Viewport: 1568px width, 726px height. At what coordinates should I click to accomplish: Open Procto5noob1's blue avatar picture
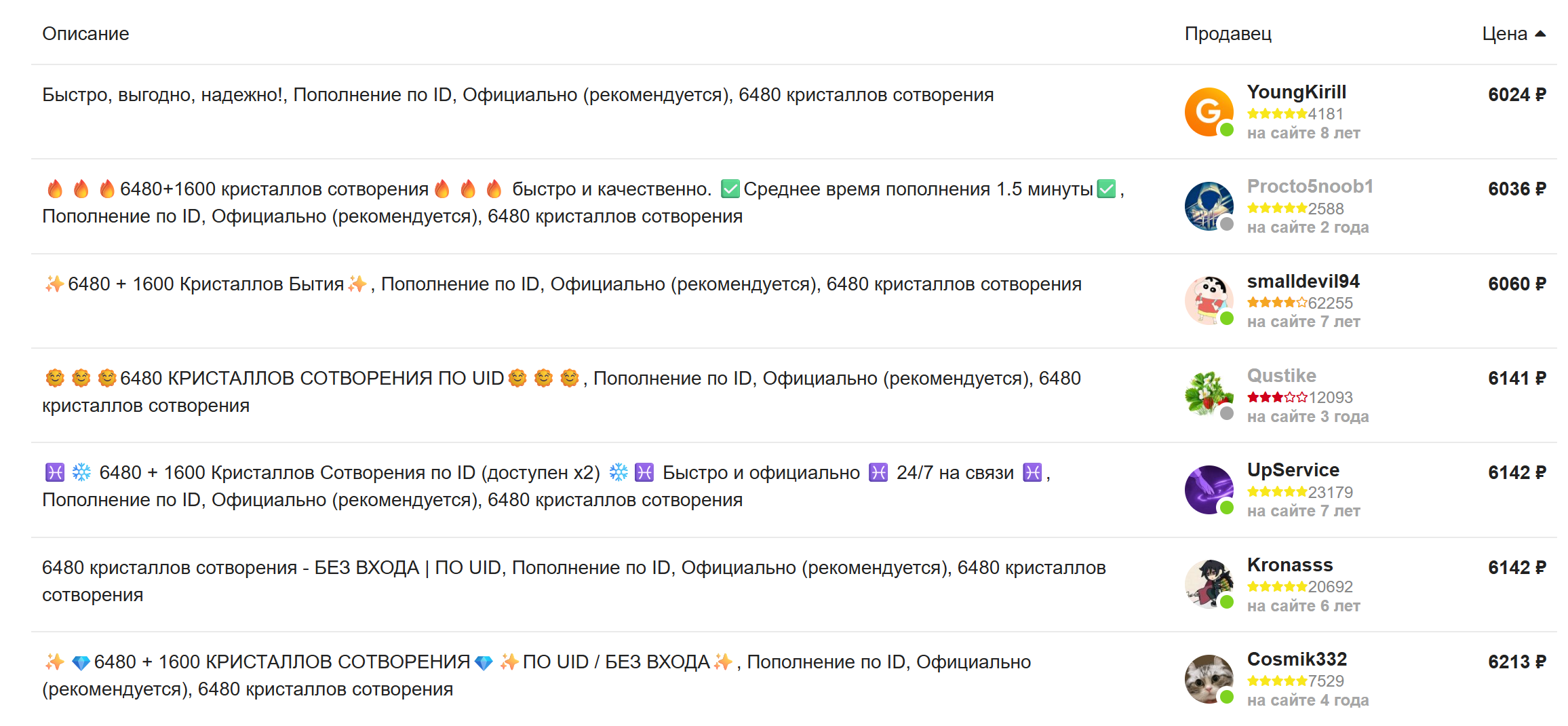coord(1209,206)
